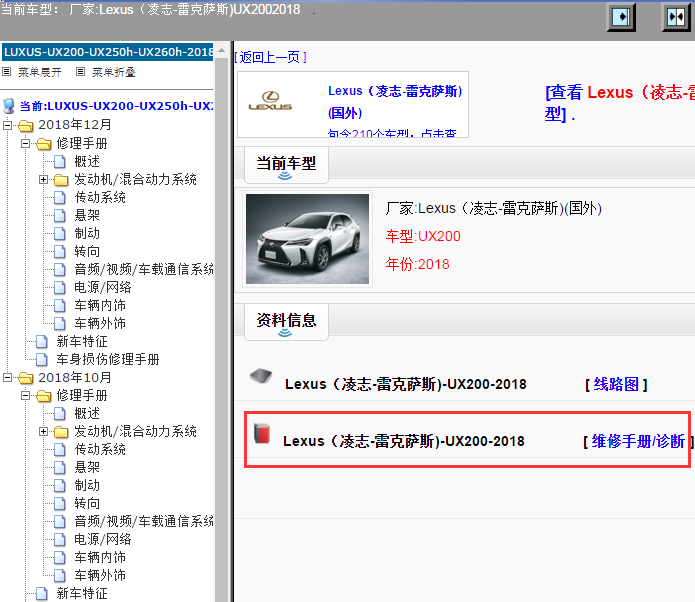Open 制动 under 2018年12月 manual
The height and width of the screenshot is (602, 695).
point(87,233)
